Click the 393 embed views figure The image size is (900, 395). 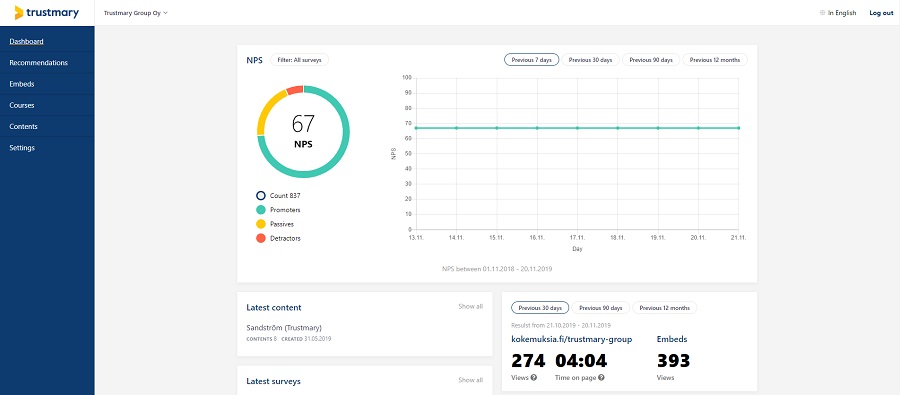[673, 361]
